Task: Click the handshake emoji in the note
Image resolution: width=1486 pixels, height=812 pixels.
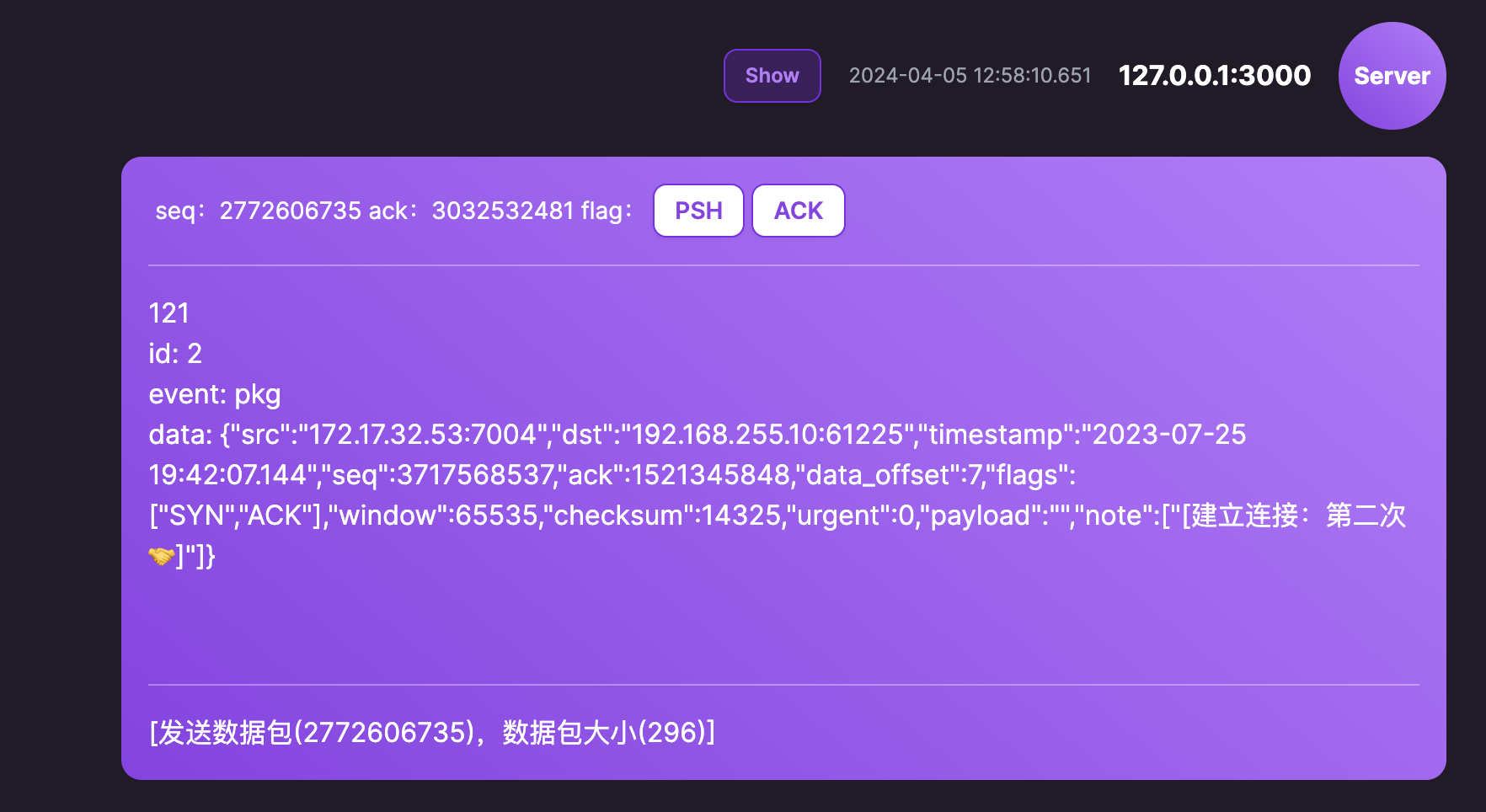Action: (161, 556)
